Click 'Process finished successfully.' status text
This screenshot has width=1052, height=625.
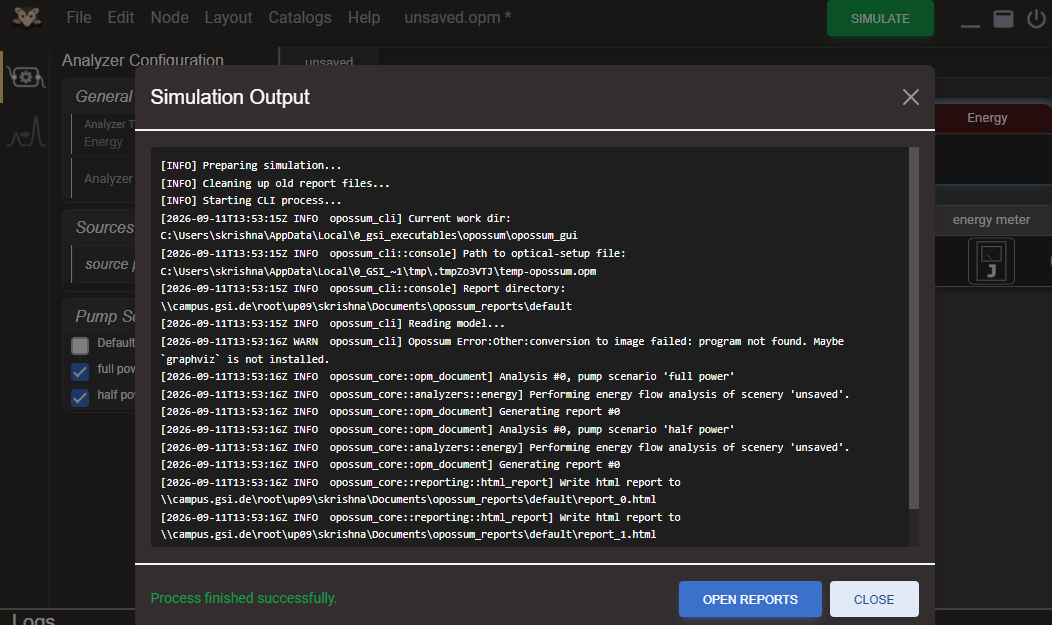pos(244,598)
